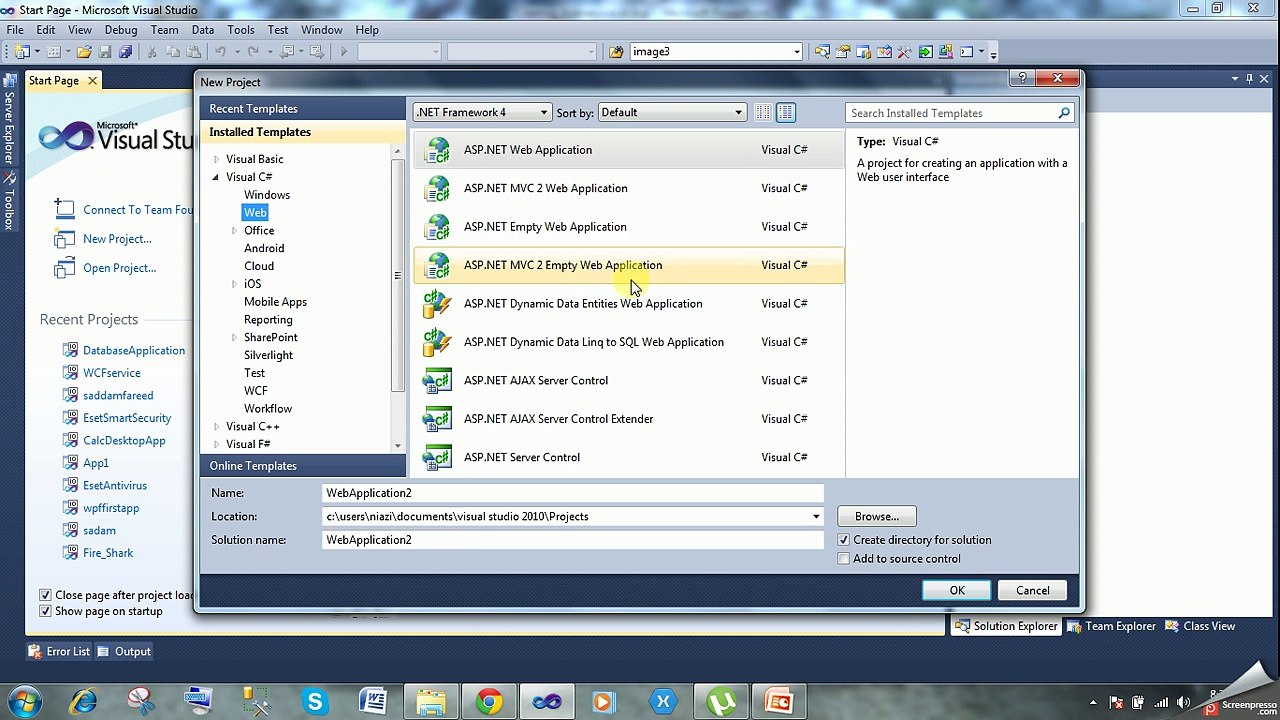Open the Tools menu
The height and width of the screenshot is (720, 1280).
[x=241, y=30]
